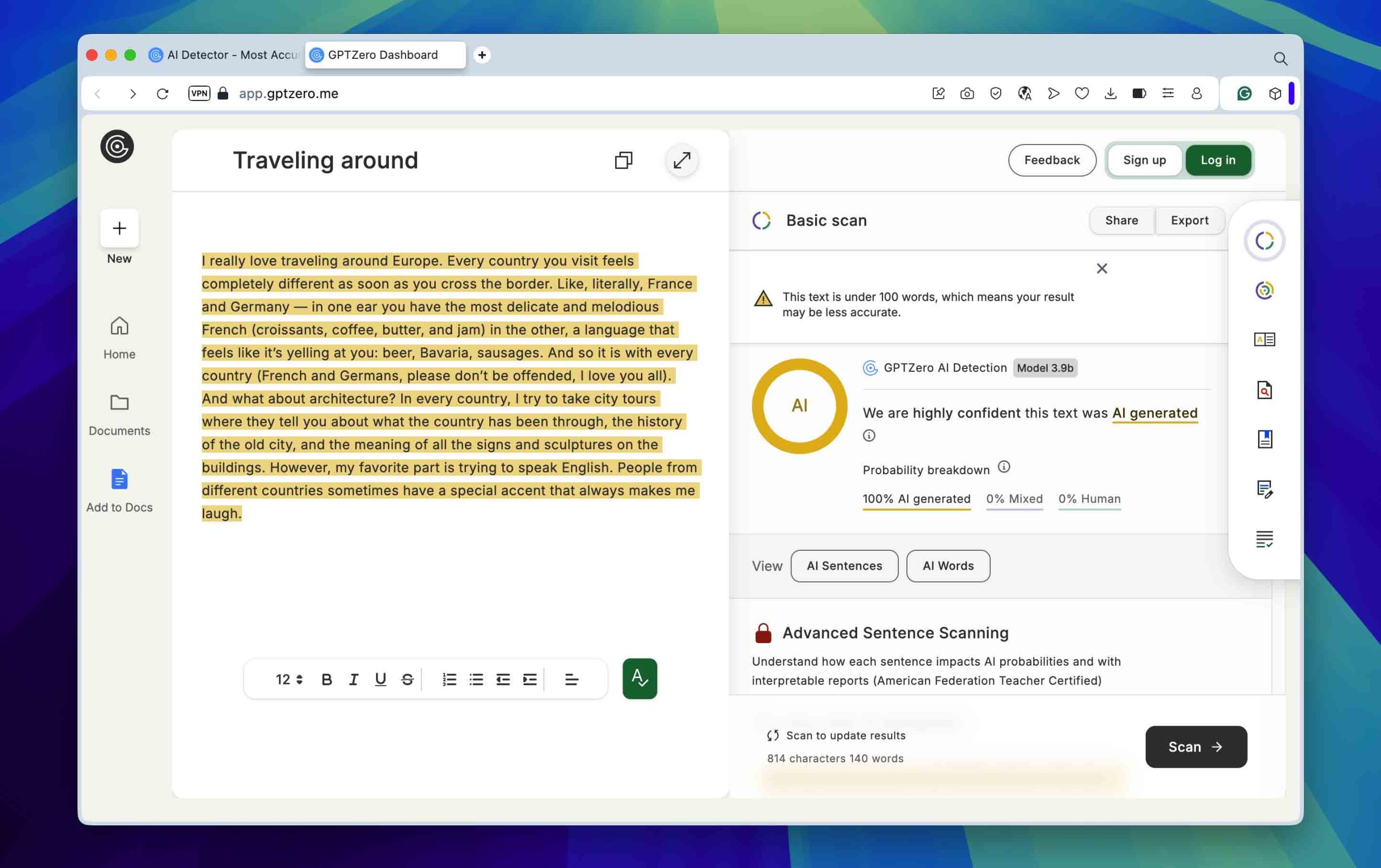
Task: Click inside the highlighted essay text
Action: click(450, 387)
